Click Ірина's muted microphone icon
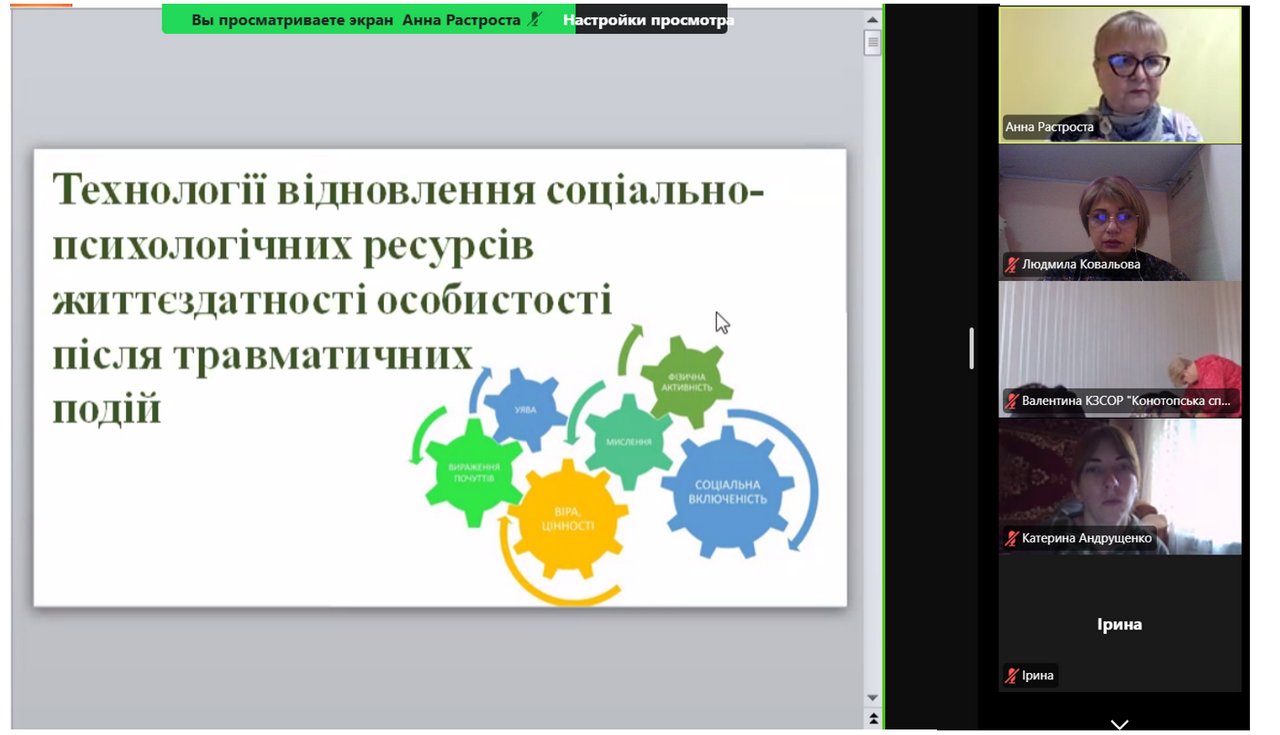The width and height of the screenshot is (1280, 735). coord(1012,675)
